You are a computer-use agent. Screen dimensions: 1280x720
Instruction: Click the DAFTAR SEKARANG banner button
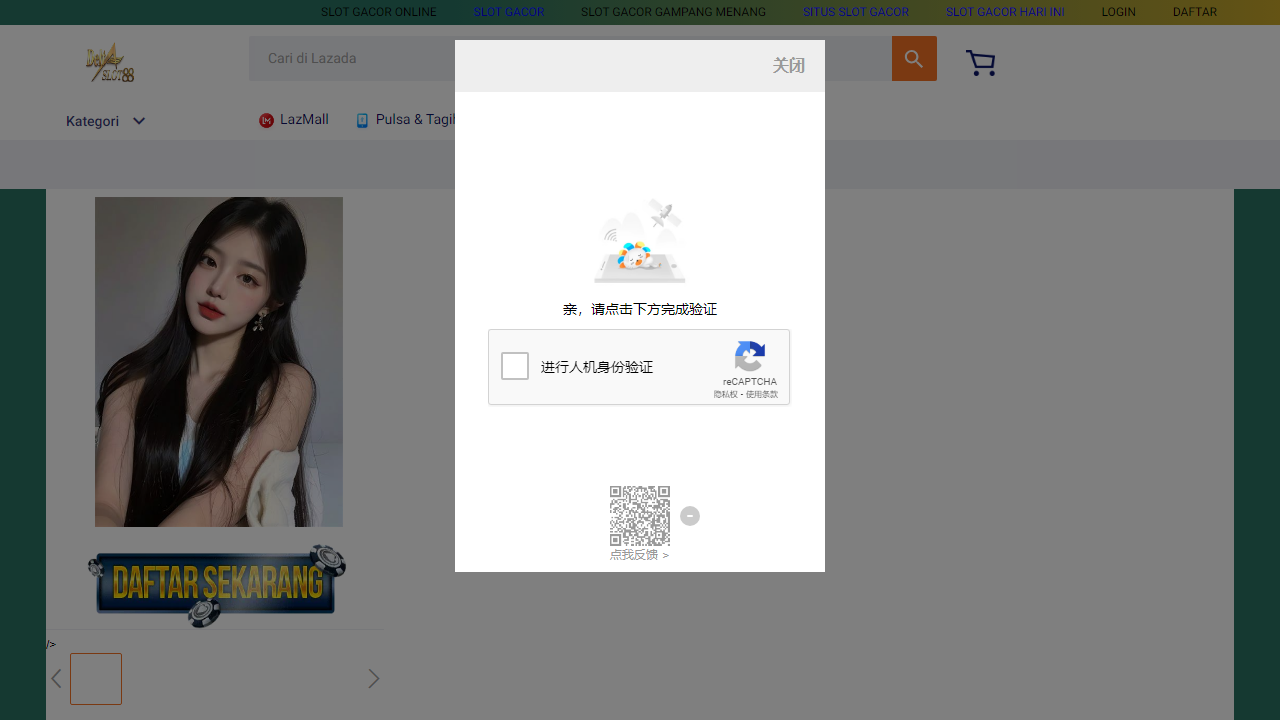216,585
